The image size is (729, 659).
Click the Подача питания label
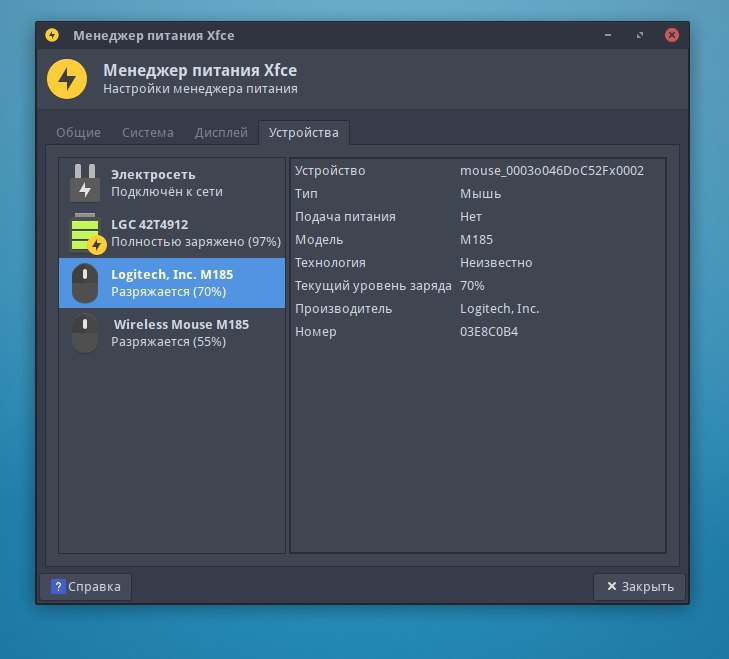345,217
